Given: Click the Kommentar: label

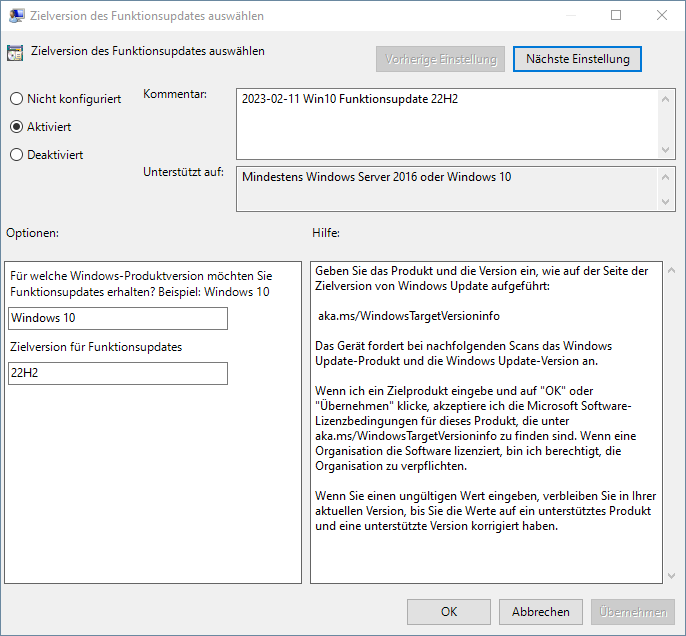Looking at the screenshot, I should click(x=175, y=94).
